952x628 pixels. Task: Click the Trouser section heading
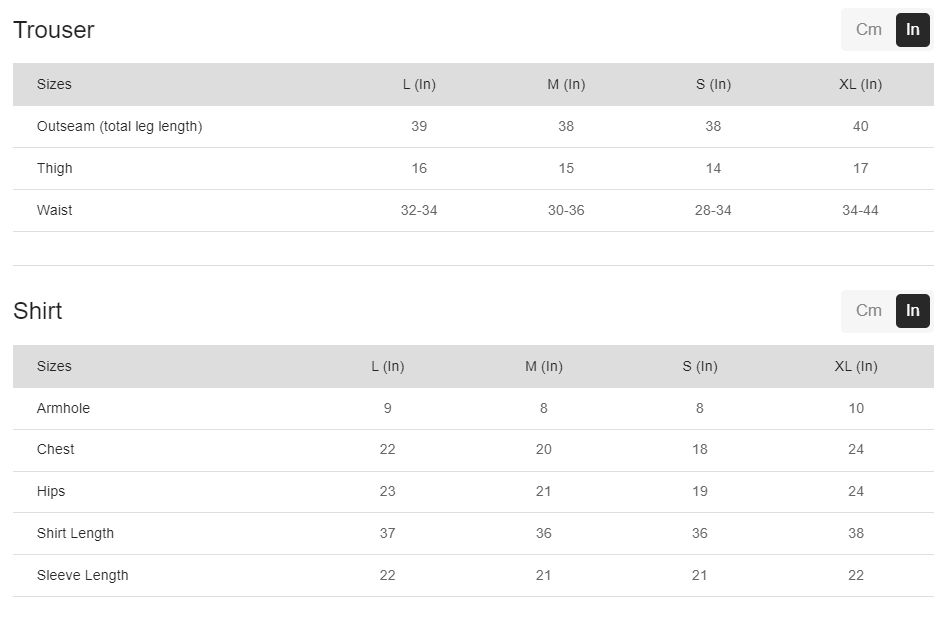pyautogui.click(x=54, y=30)
